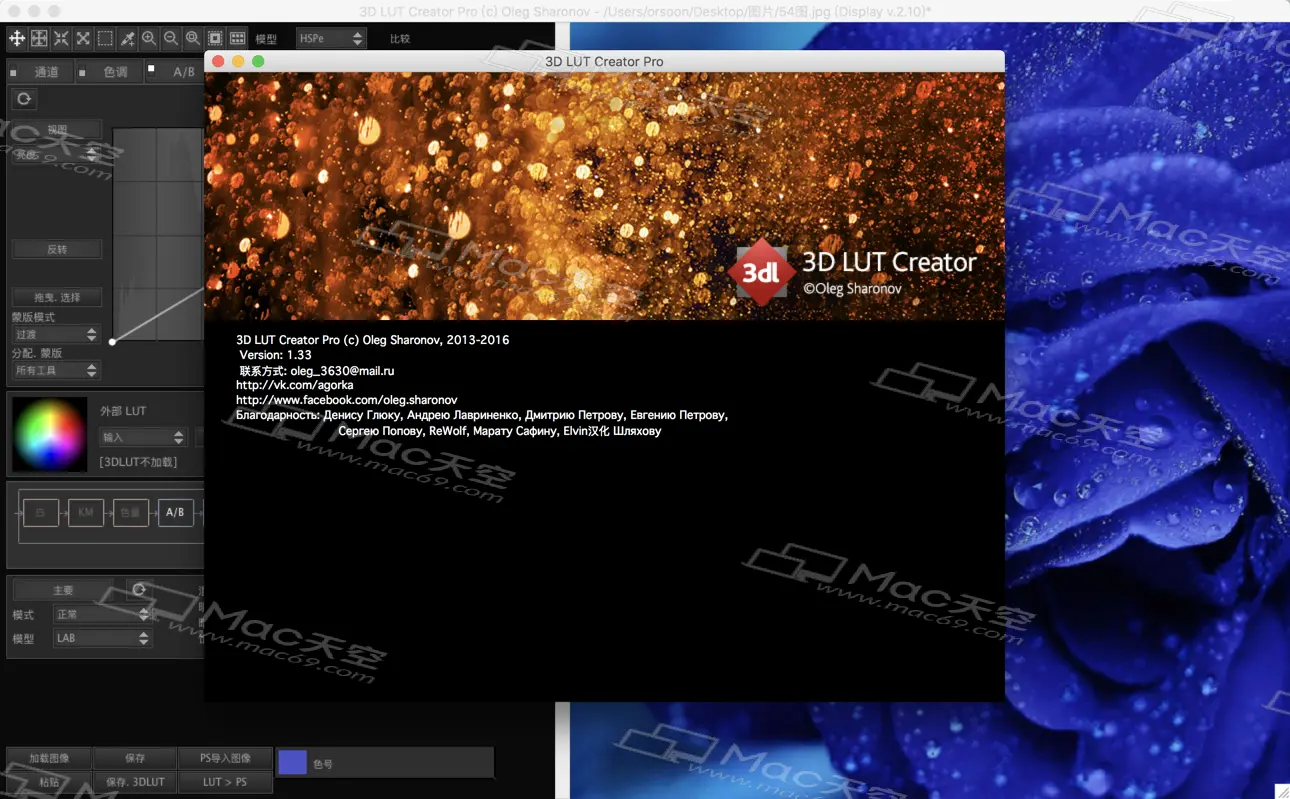
Task: Open the 所有工具 dropdown
Action: click(56, 370)
